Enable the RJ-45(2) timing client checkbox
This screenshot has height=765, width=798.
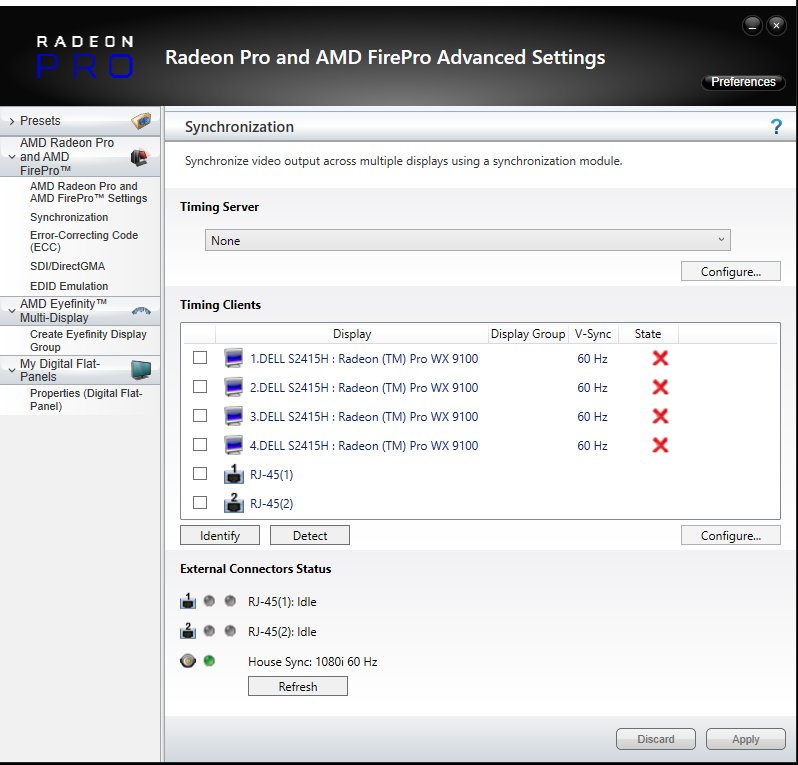[200, 503]
